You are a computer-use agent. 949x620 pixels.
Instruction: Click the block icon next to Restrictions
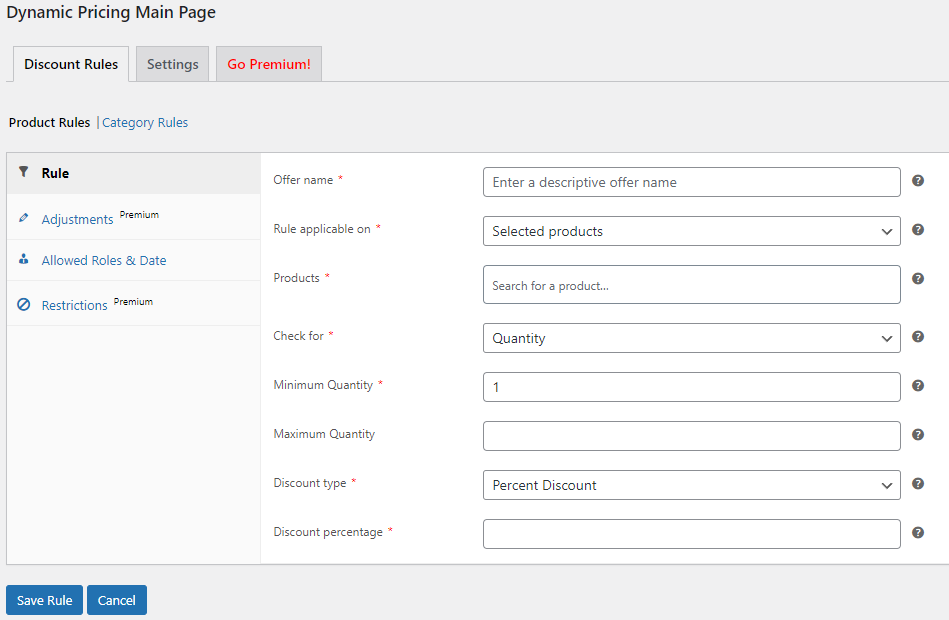24,303
